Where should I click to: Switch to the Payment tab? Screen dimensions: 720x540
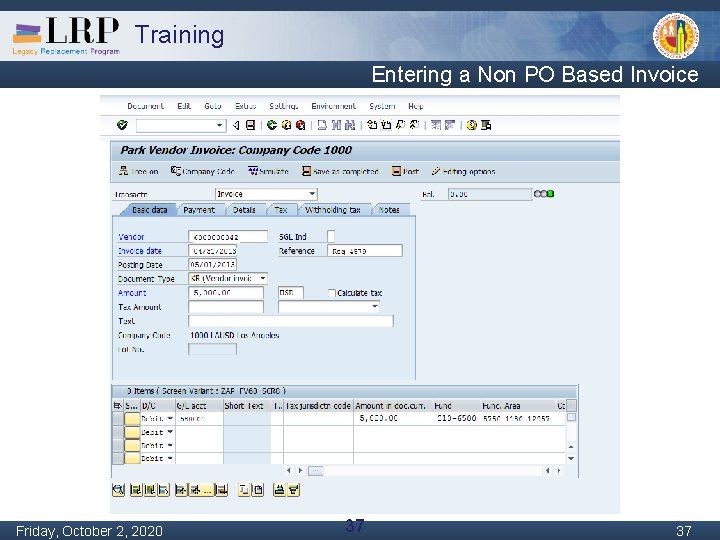tap(199, 210)
